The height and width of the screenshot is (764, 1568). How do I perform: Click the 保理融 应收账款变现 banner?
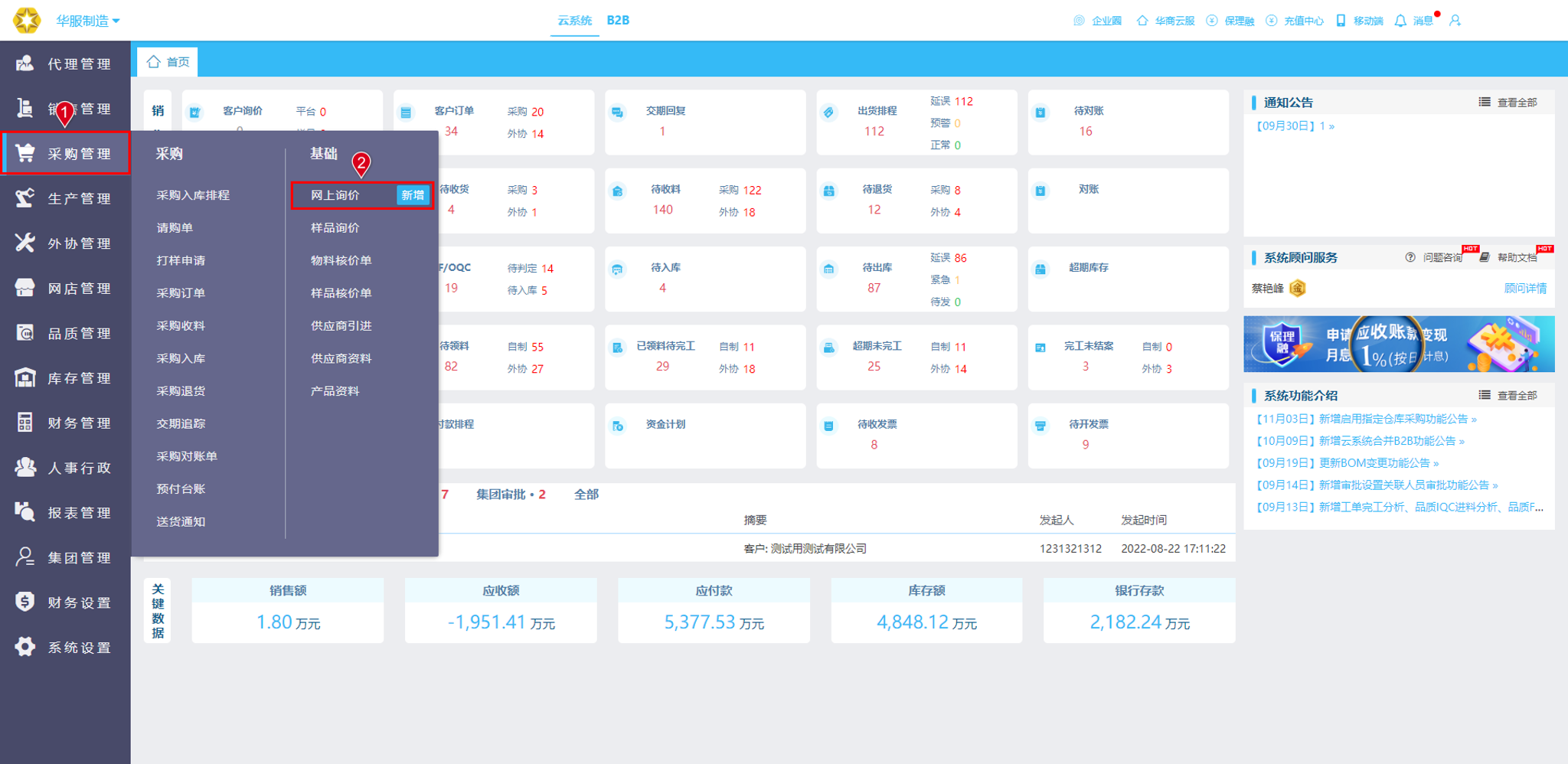click(1399, 344)
